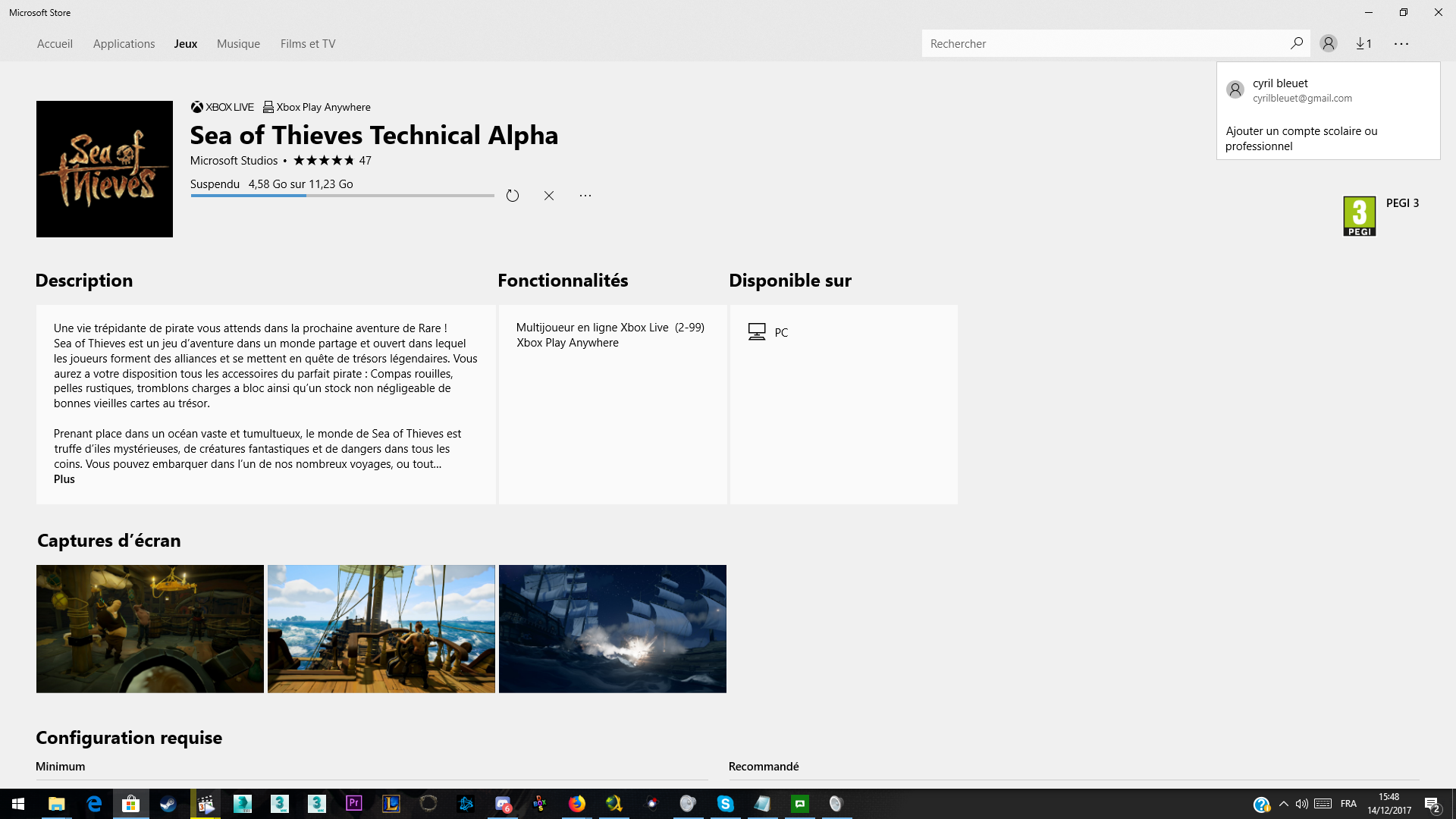Launch Microsoft Edge from taskbar

click(x=94, y=804)
